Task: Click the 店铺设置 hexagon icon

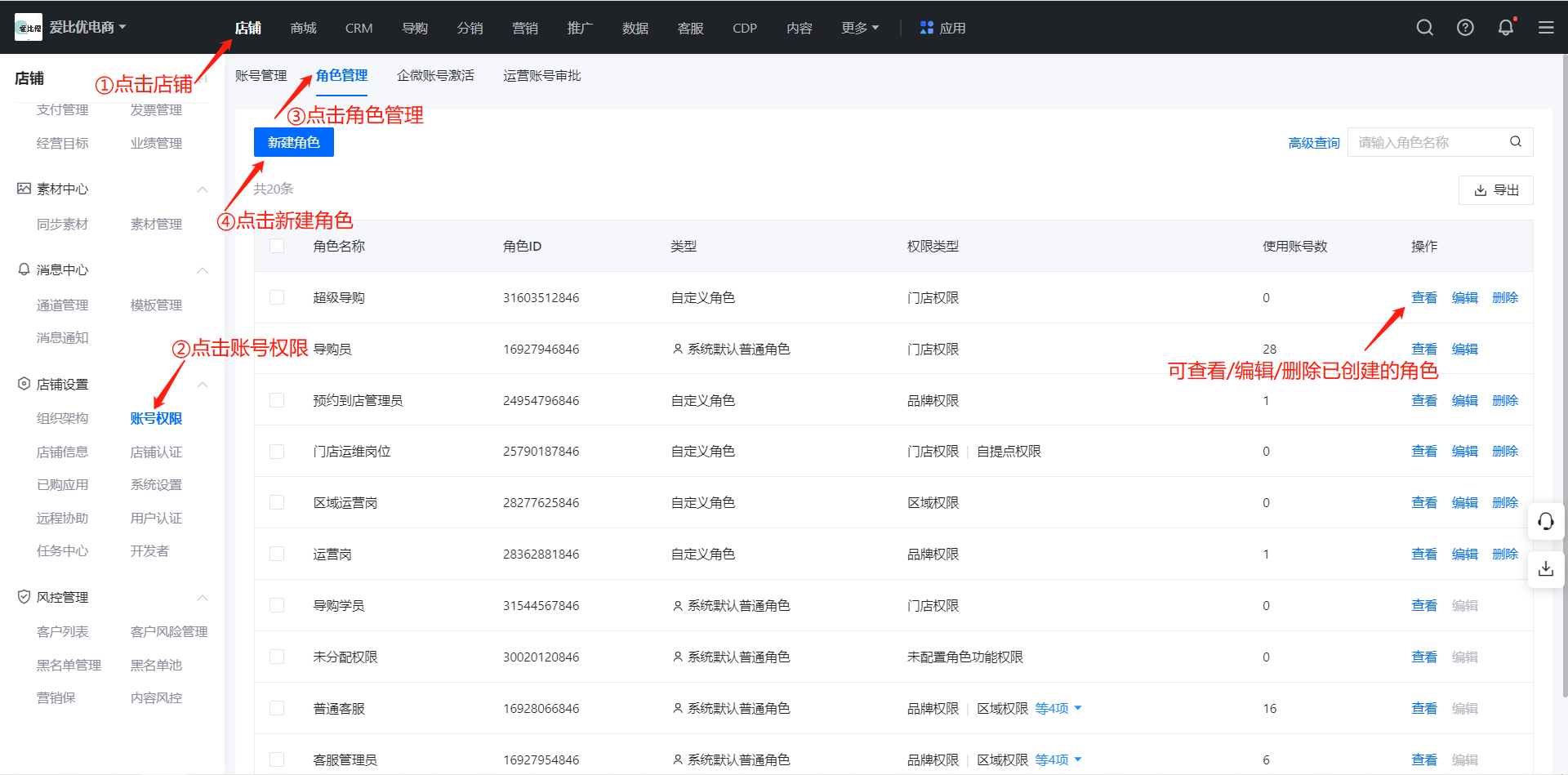Action: point(24,384)
